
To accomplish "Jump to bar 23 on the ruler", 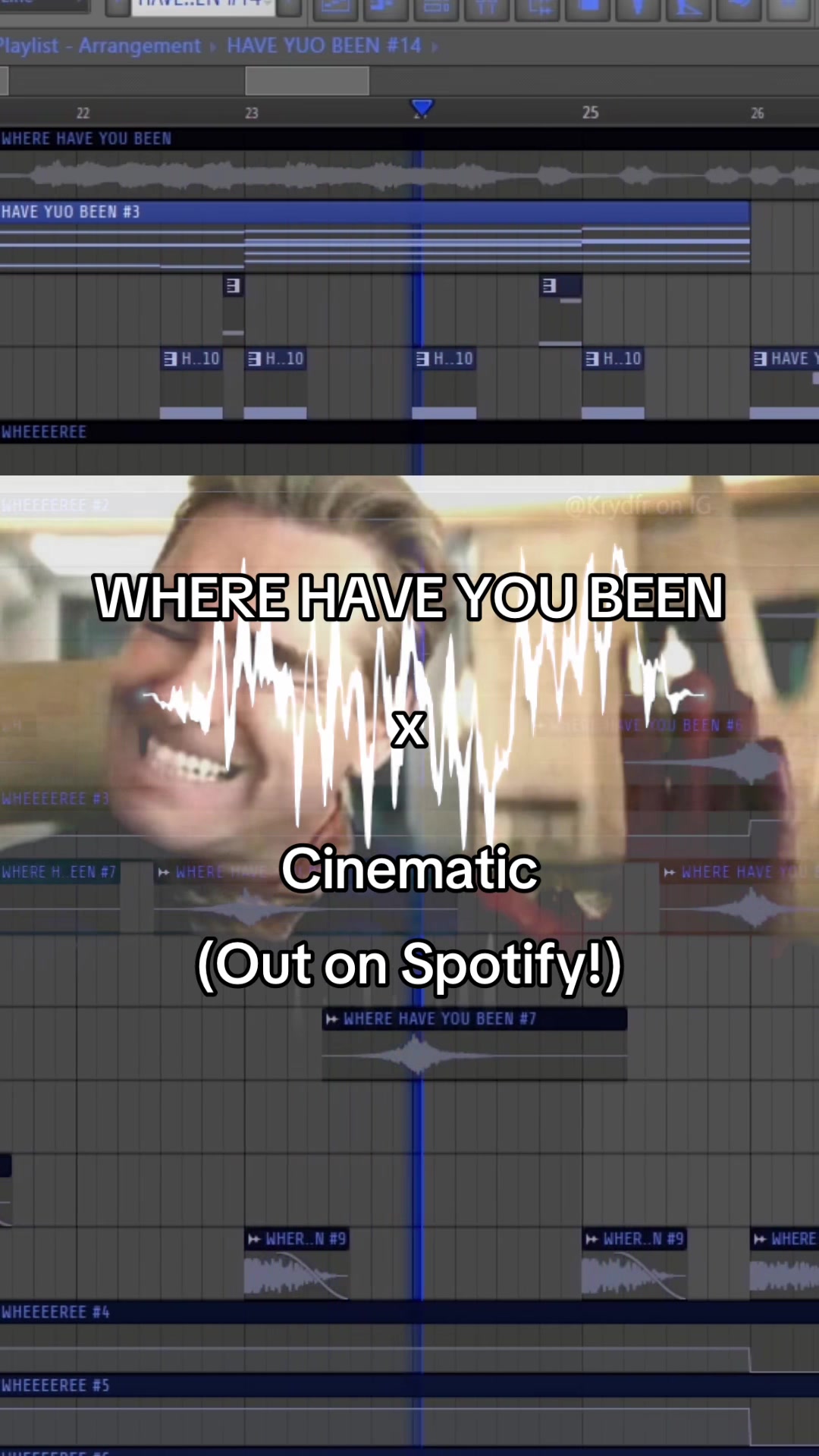I will tap(252, 113).
